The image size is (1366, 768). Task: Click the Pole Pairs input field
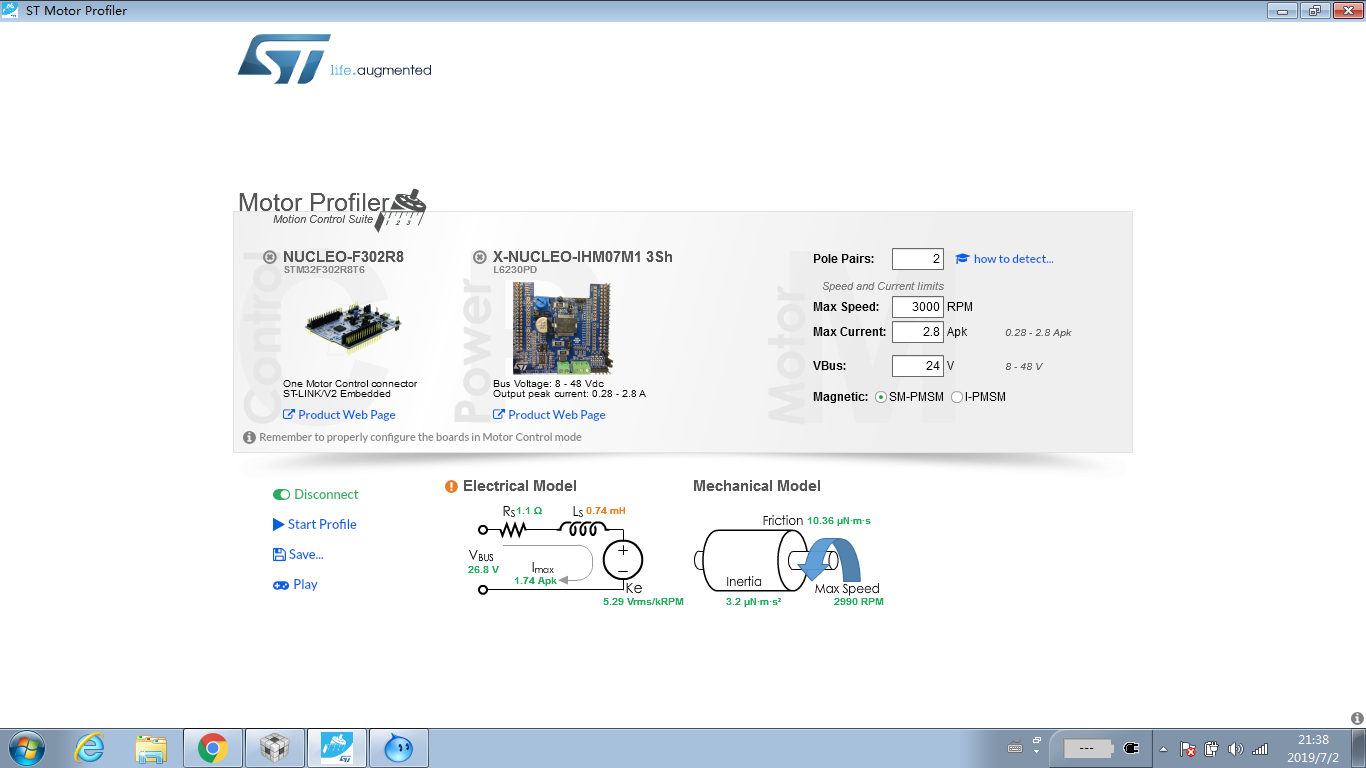(918, 259)
